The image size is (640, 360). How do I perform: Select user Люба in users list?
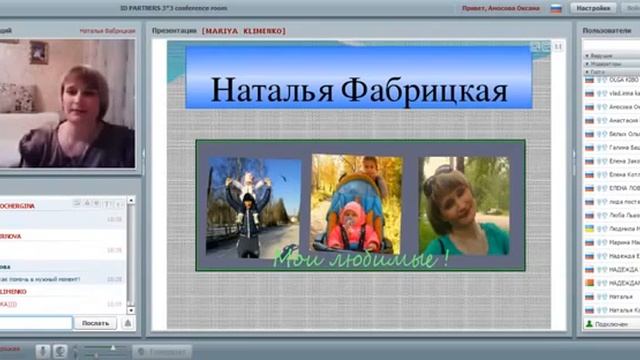(612, 215)
